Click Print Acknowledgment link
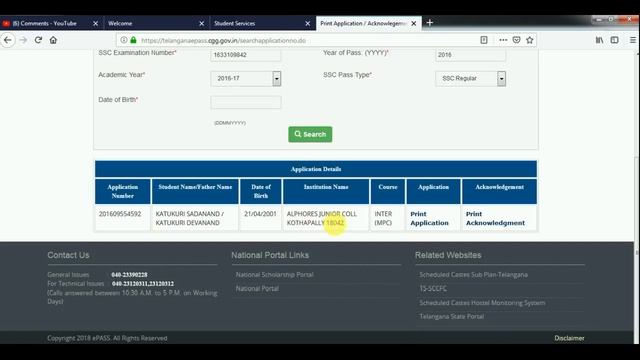This screenshot has height=360, width=640. (x=495, y=218)
